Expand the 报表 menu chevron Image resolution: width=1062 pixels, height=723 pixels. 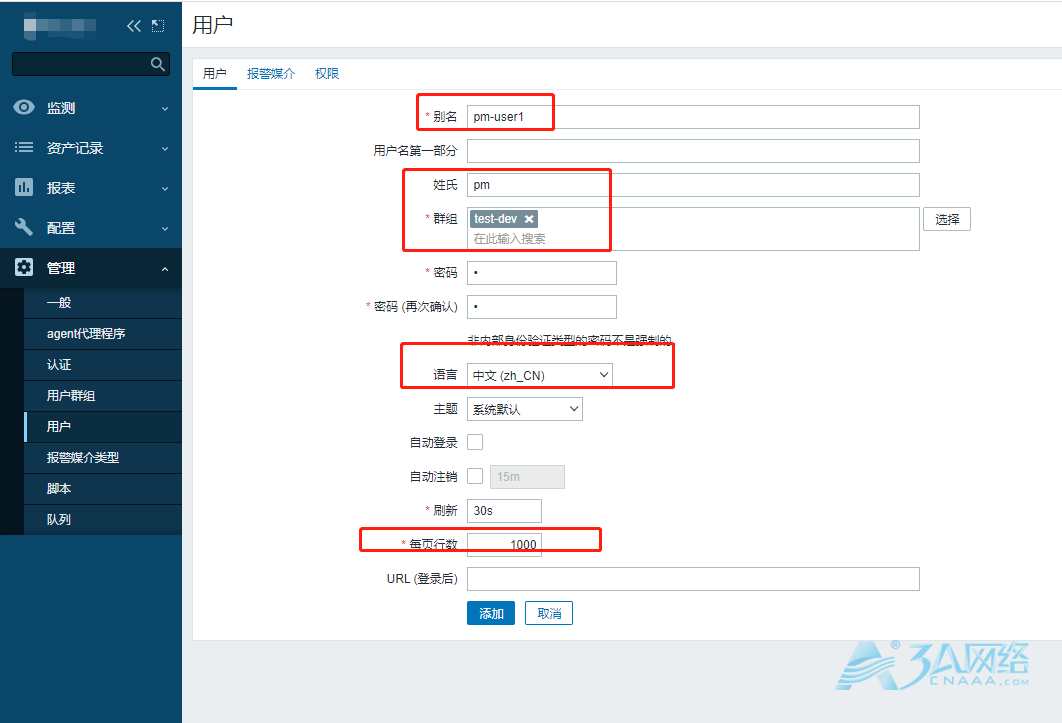pos(165,188)
